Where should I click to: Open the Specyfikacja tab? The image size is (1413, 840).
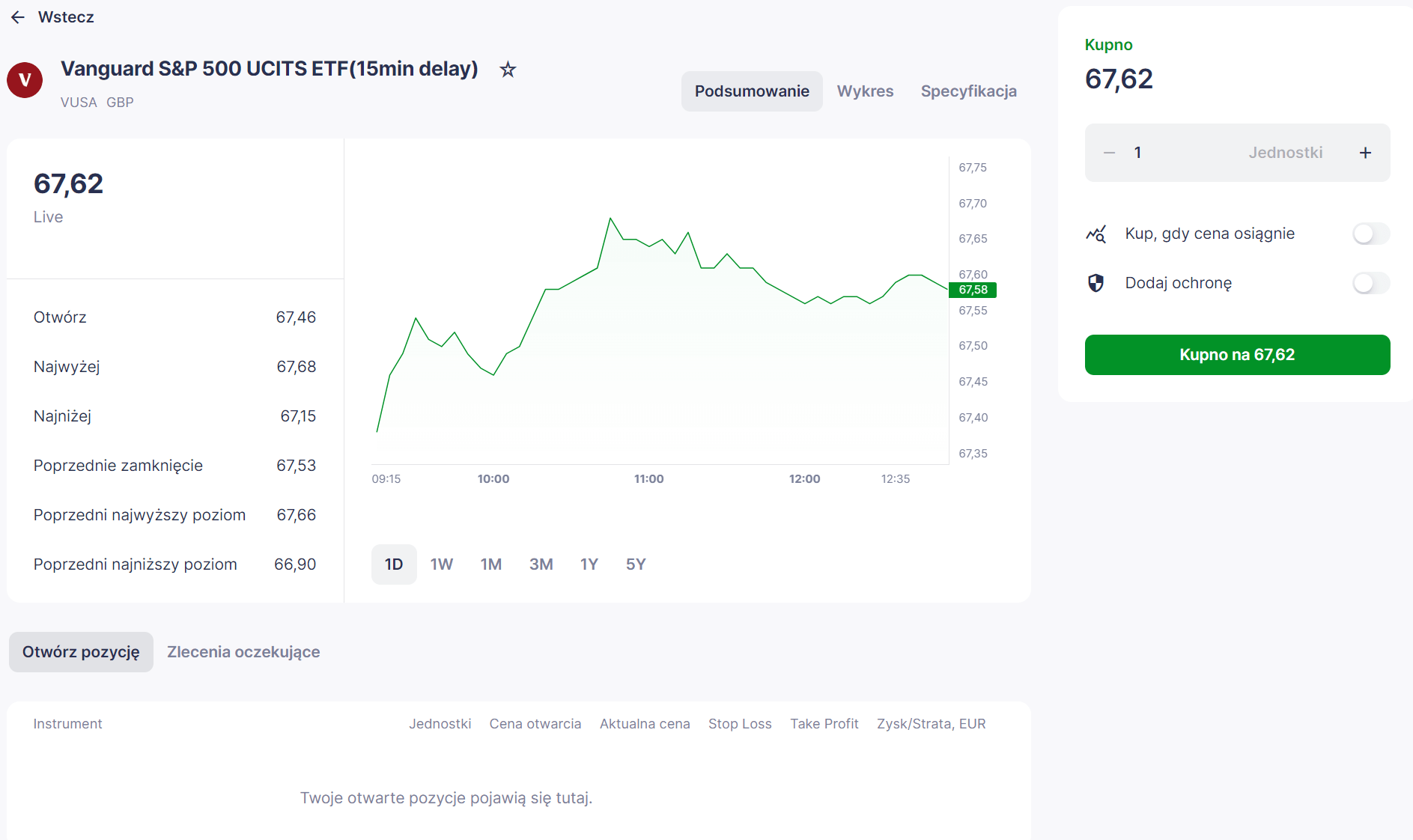coord(968,91)
